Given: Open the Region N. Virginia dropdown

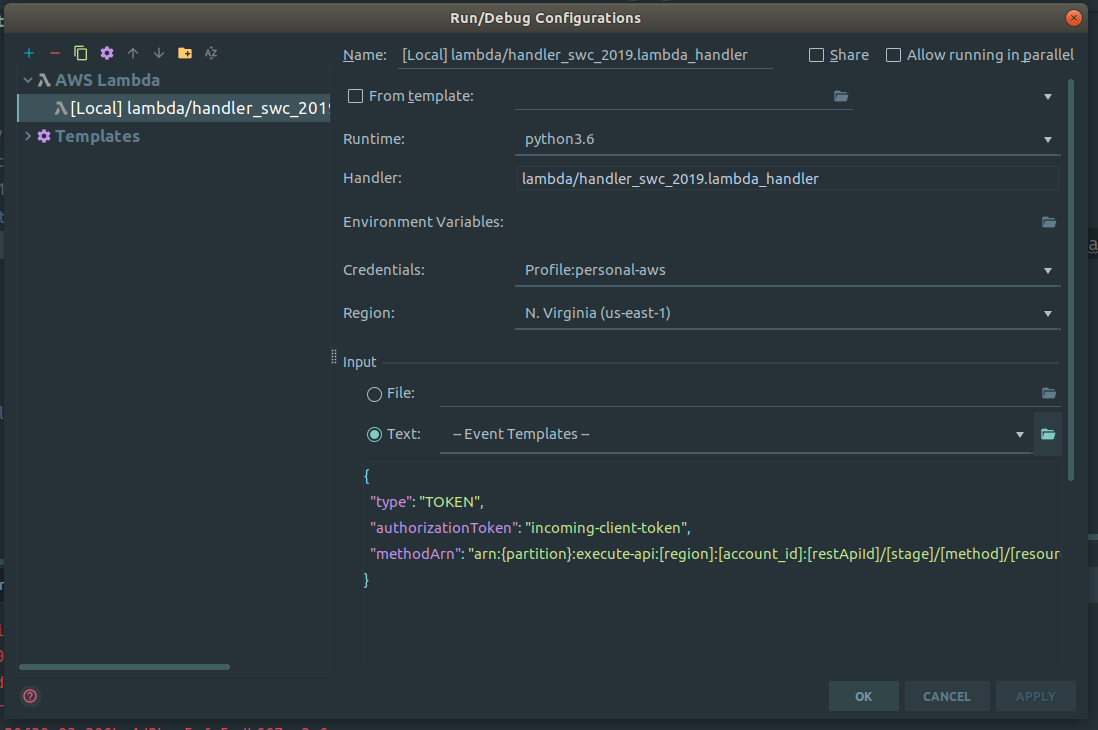Looking at the screenshot, I should [x=787, y=313].
